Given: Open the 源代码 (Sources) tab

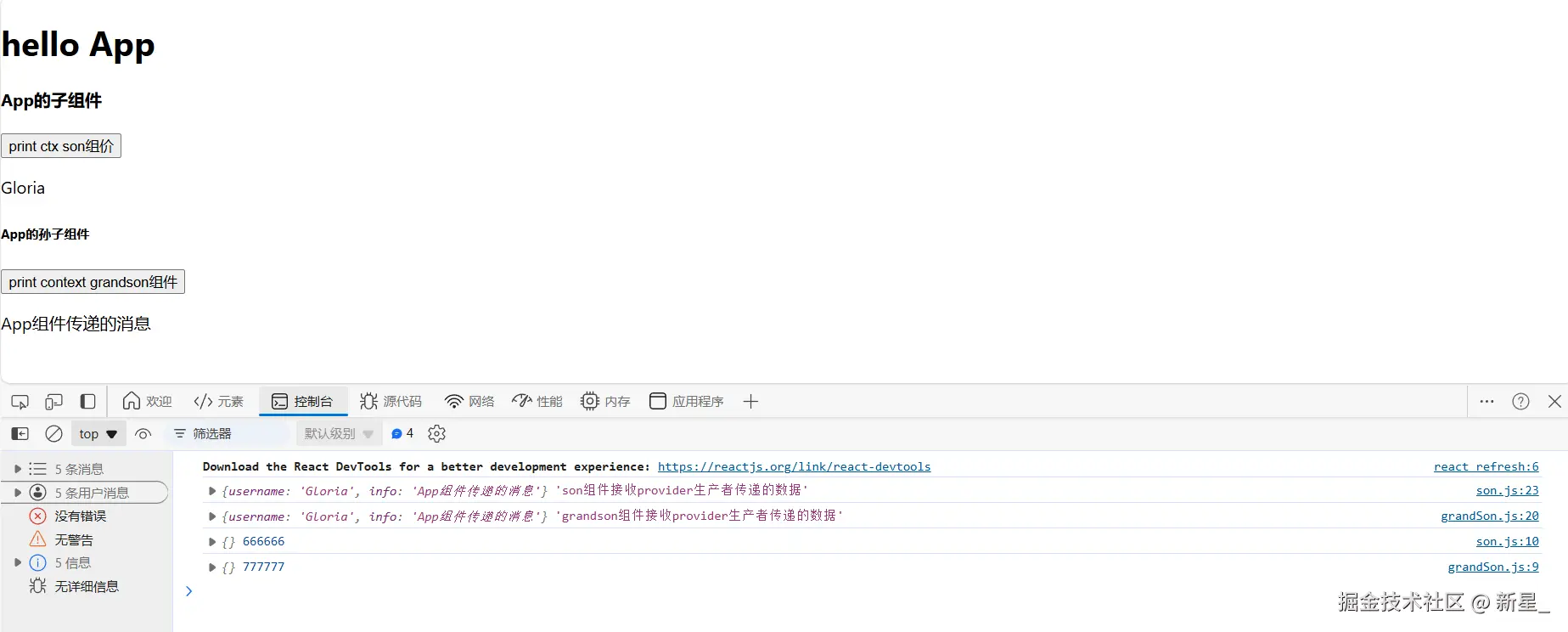Looking at the screenshot, I should pos(391,402).
